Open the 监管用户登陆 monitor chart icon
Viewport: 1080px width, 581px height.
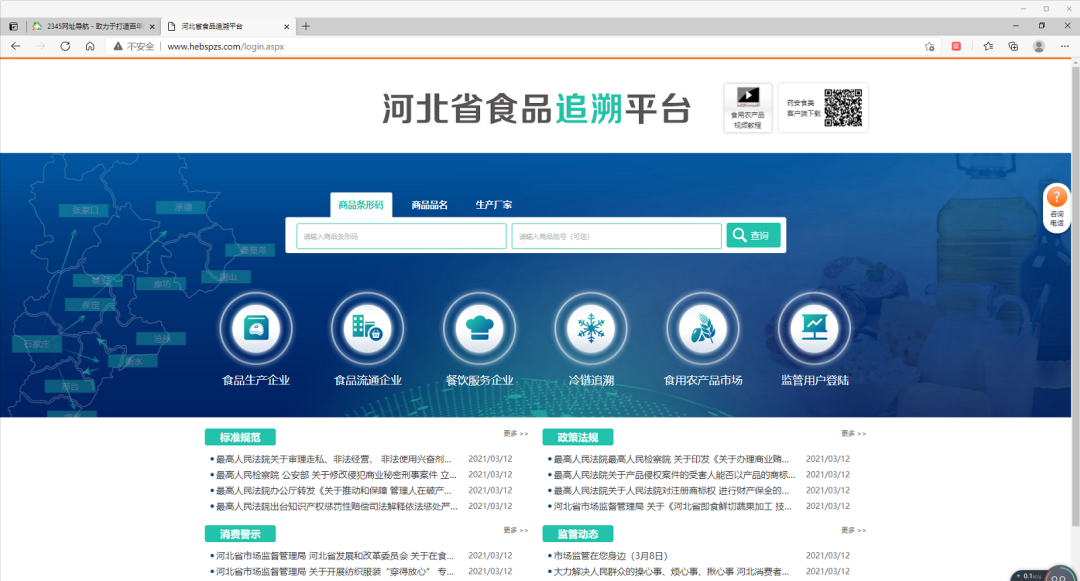point(815,328)
